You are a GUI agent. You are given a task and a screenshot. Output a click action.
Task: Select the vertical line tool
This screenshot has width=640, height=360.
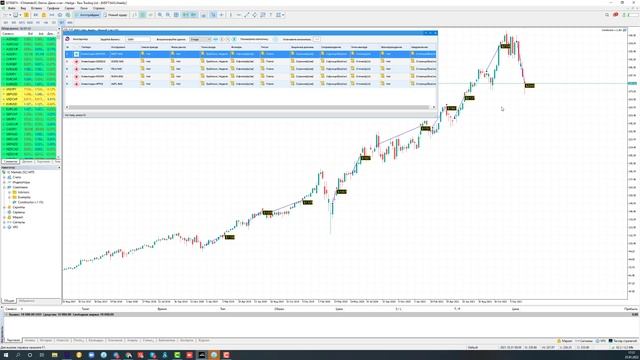[231, 15]
